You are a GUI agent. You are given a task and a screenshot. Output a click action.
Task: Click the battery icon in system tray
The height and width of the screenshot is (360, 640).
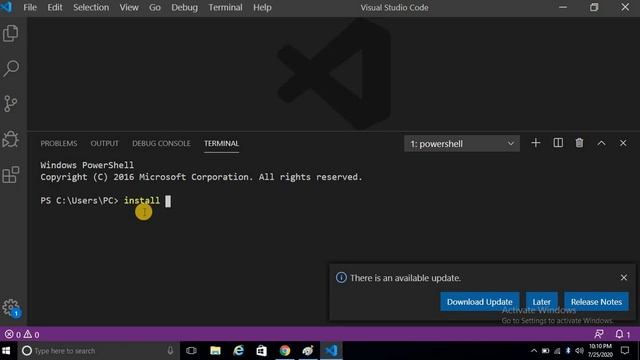point(545,351)
